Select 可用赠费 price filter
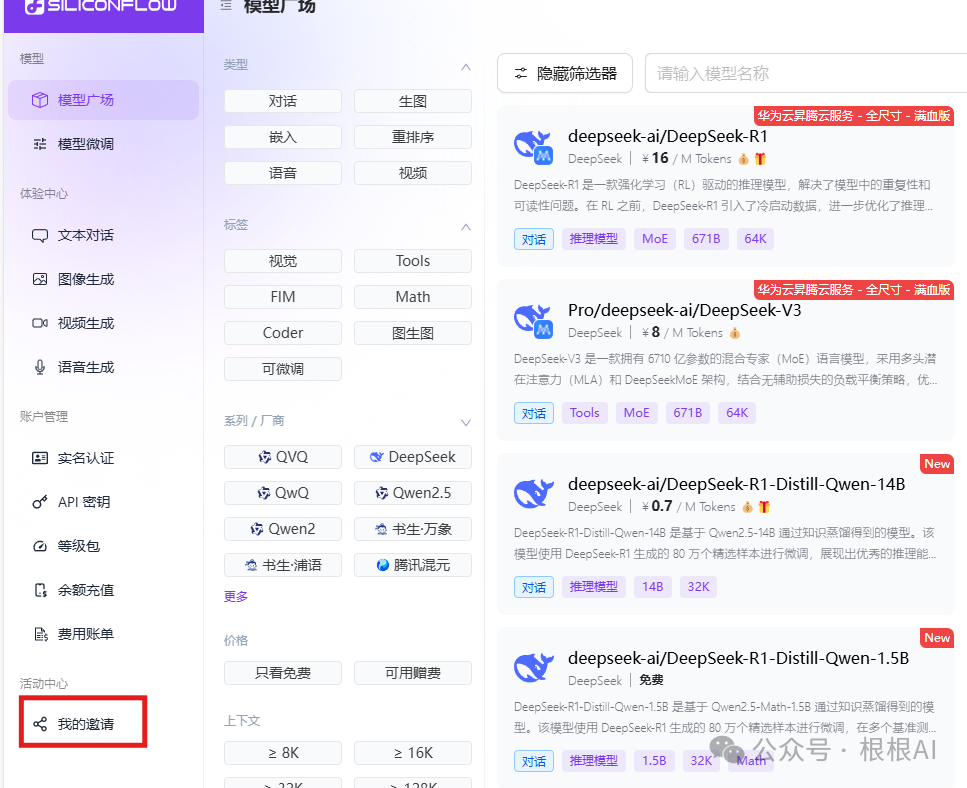 413,673
